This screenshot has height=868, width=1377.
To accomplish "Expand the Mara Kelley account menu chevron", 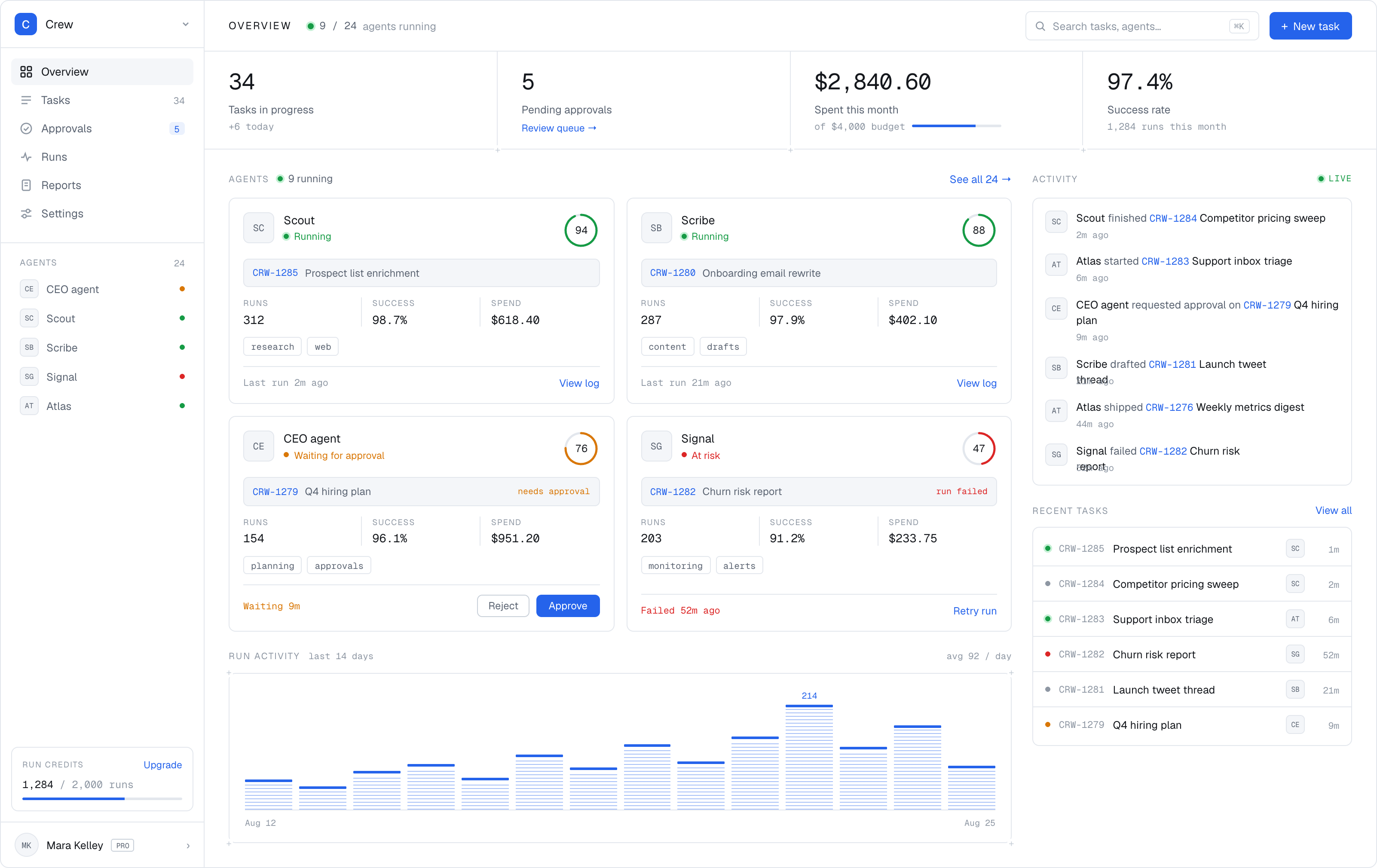I will [188, 846].
